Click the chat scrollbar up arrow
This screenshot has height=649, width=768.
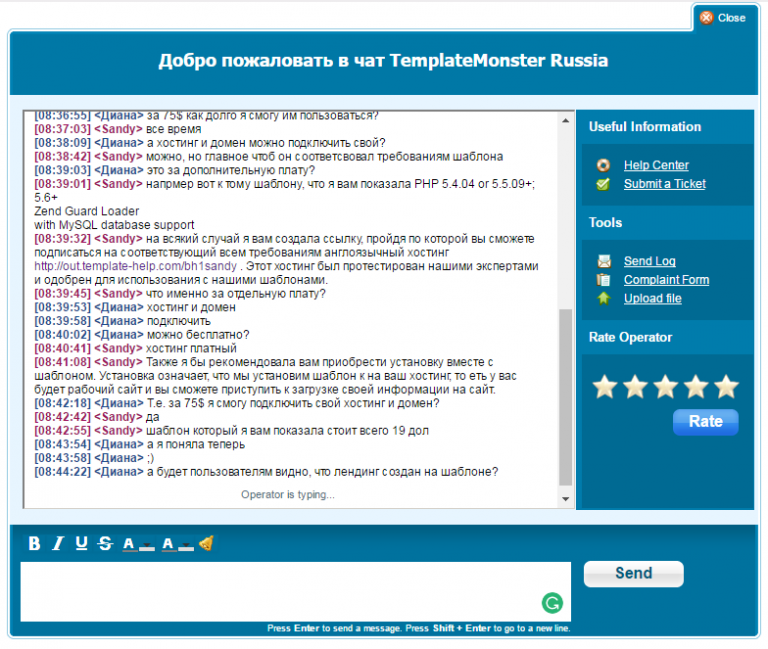pyautogui.click(x=566, y=120)
